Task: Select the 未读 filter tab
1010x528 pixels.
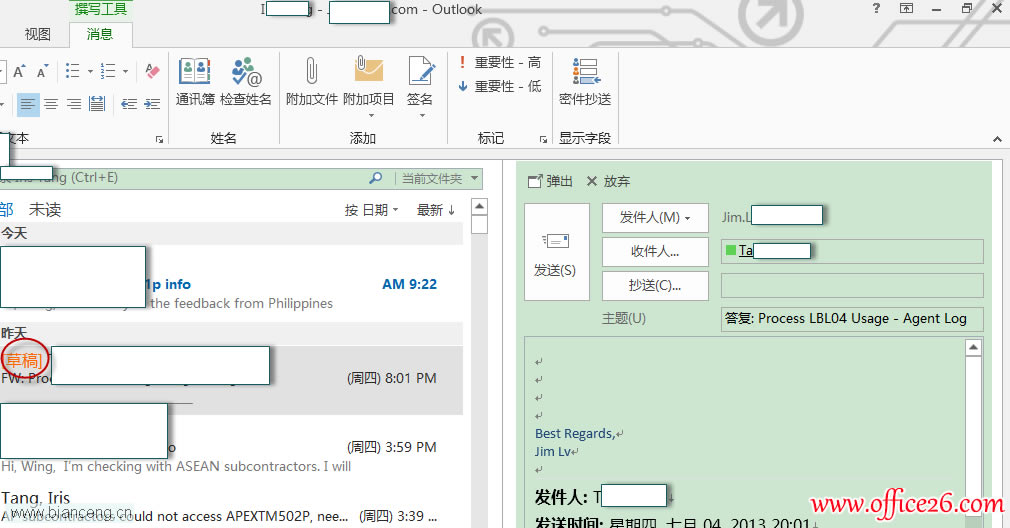Action: [x=45, y=210]
